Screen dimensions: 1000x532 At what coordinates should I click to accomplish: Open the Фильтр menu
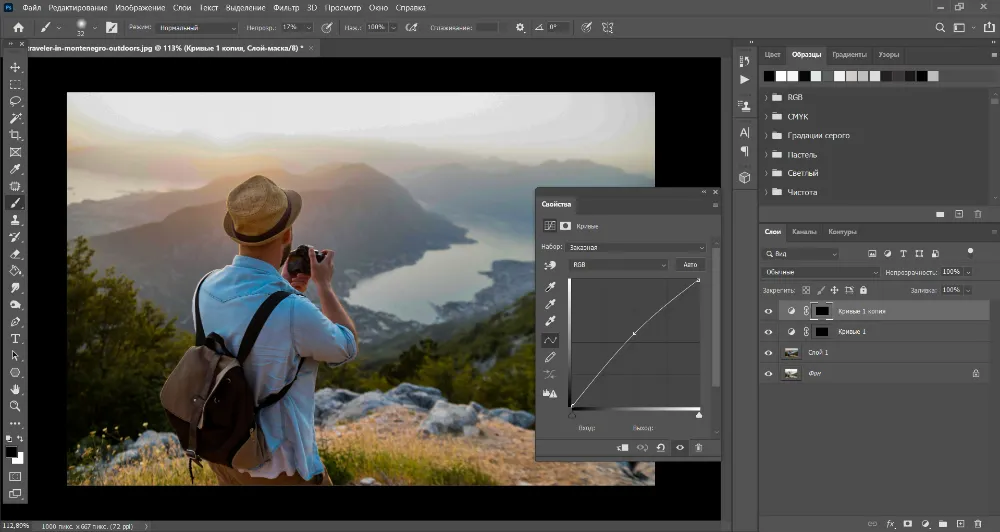coord(286,8)
